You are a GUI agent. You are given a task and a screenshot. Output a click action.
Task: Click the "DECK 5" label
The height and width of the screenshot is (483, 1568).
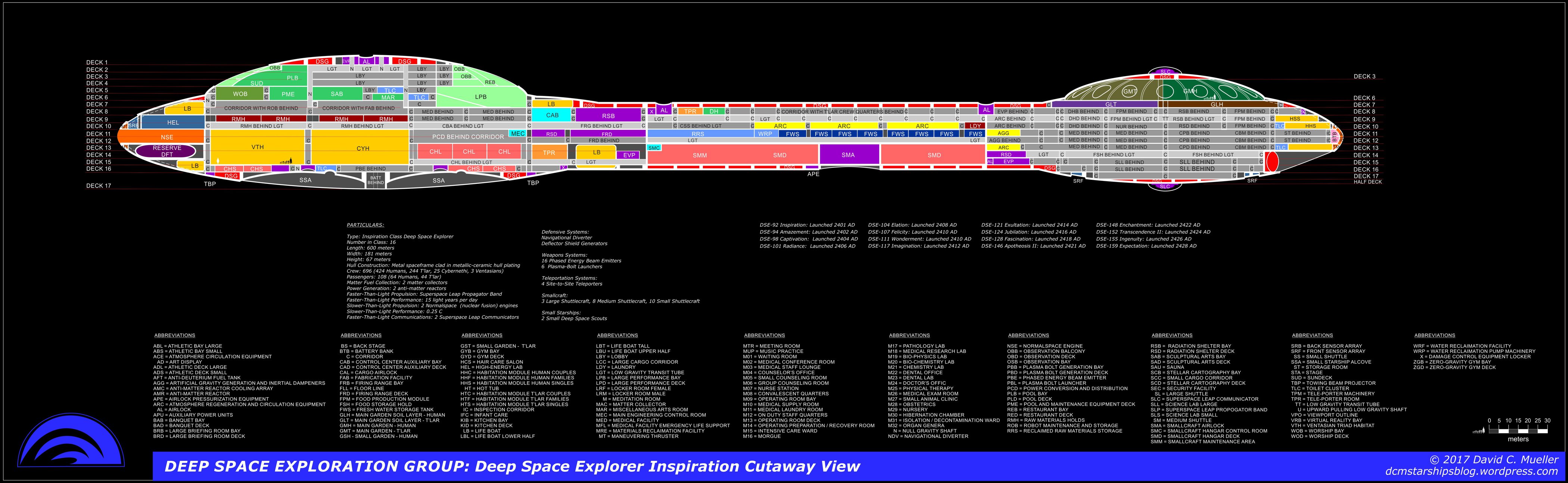[97, 91]
